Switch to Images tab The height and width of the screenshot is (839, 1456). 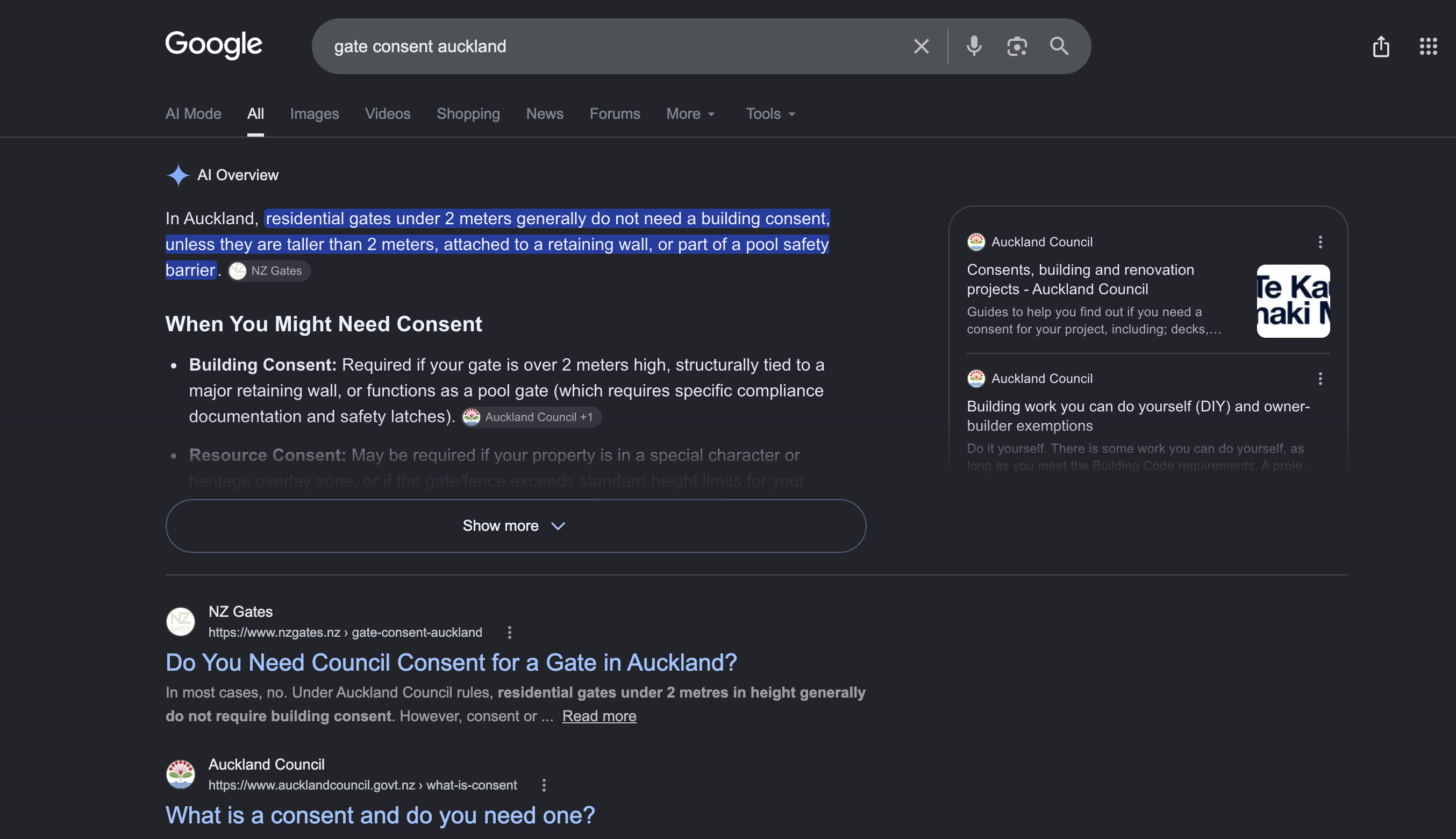(x=315, y=114)
